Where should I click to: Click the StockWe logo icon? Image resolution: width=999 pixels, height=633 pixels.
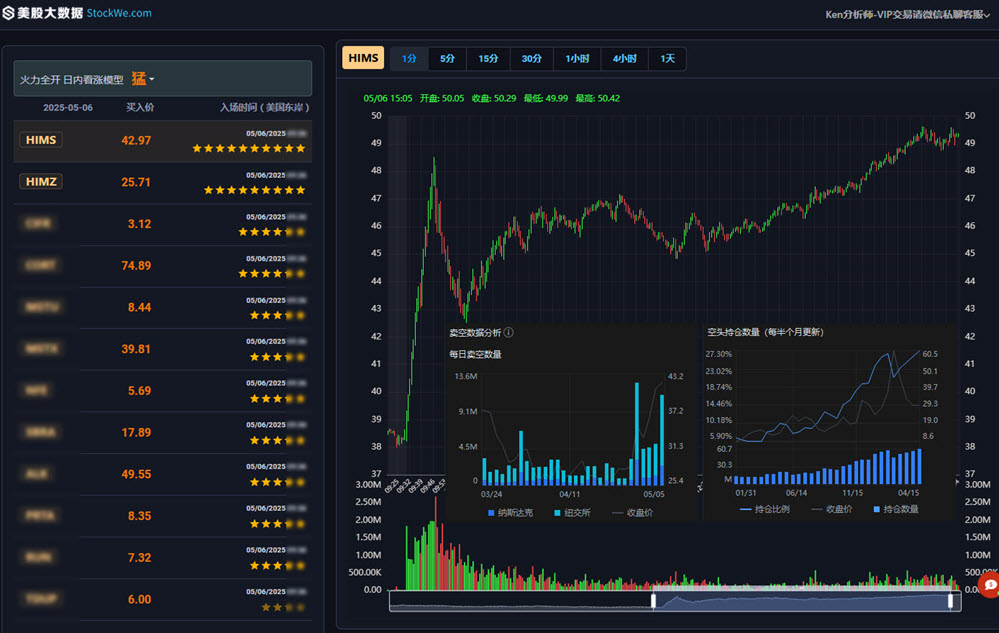(8, 13)
